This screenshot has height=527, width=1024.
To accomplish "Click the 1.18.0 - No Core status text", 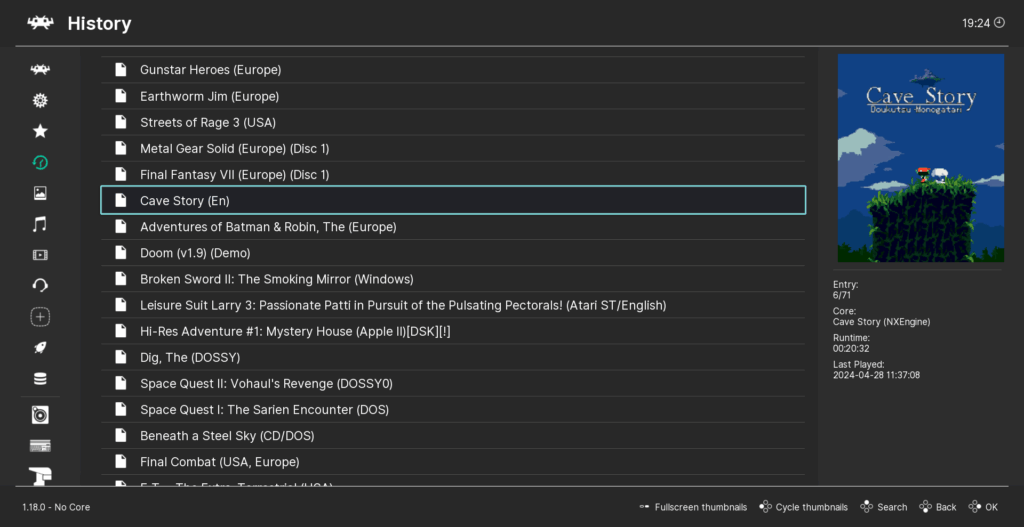I will [x=56, y=507].
